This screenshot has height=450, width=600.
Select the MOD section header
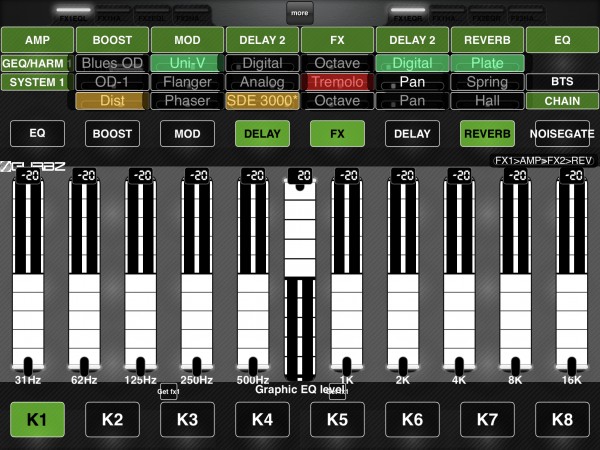point(188,40)
